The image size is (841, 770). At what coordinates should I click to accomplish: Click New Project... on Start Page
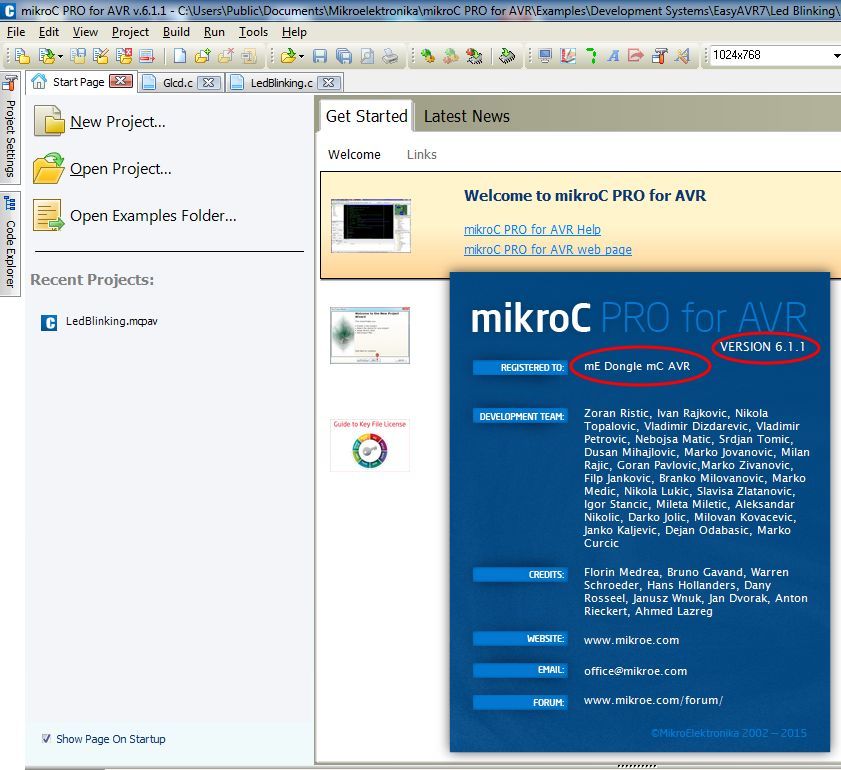tap(99, 122)
